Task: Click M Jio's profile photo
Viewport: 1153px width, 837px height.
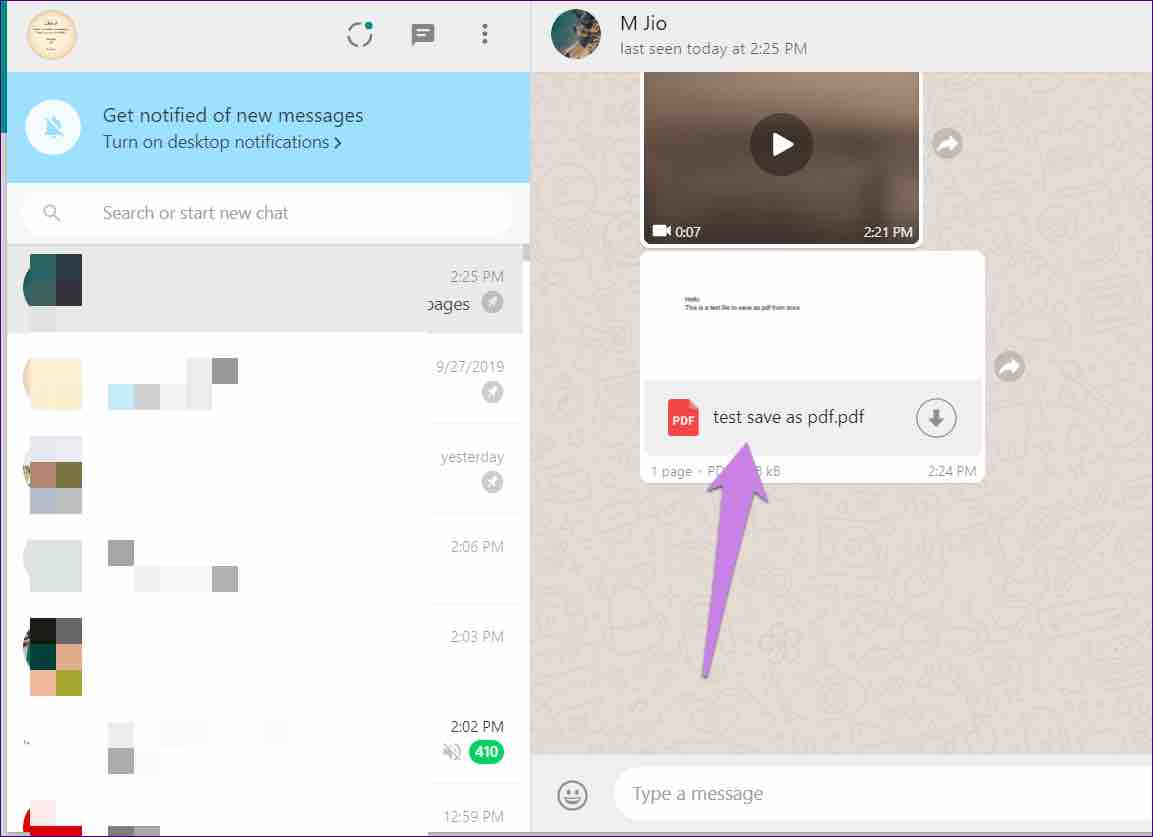Action: pos(576,34)
